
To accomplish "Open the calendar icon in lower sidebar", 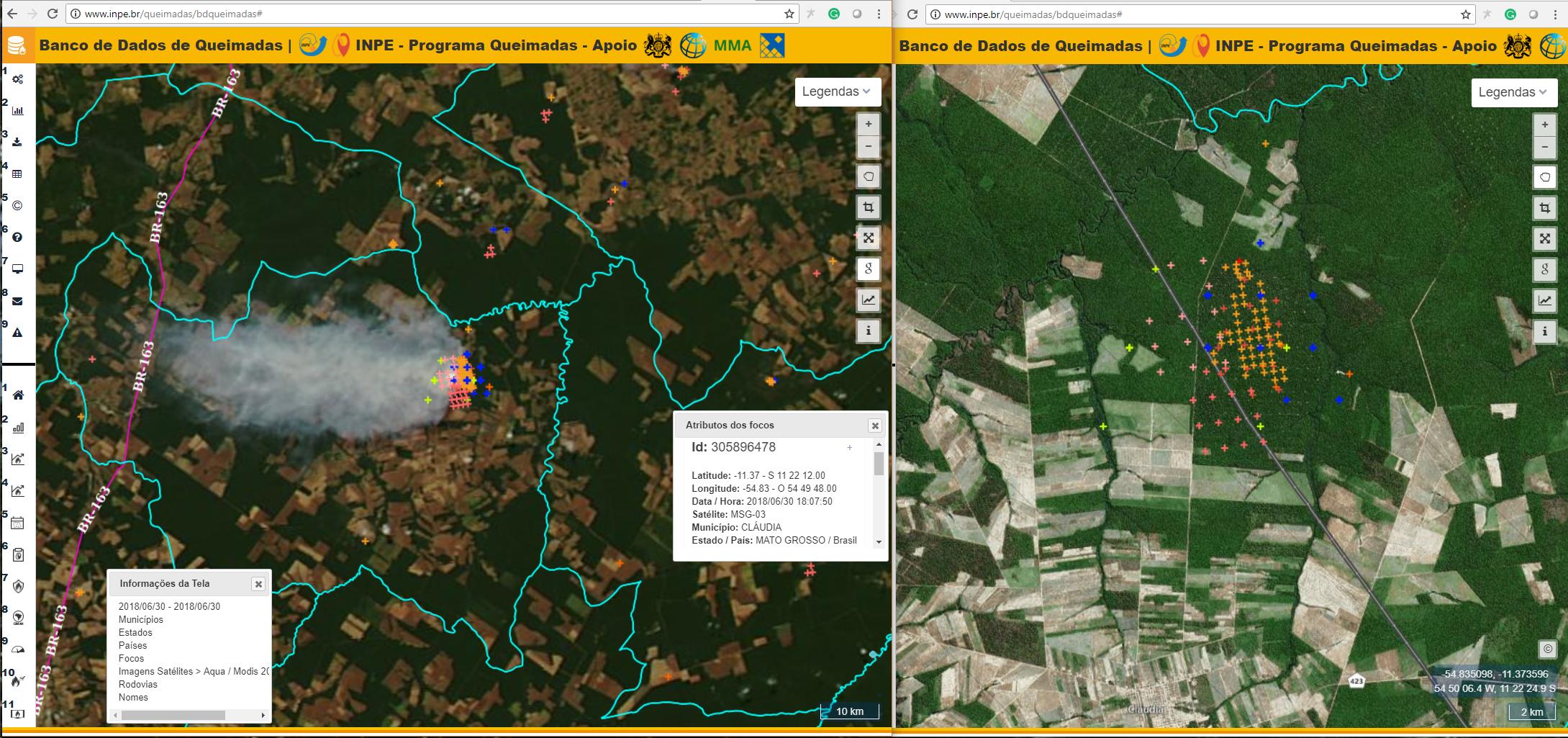I will [x=18, y=523].
